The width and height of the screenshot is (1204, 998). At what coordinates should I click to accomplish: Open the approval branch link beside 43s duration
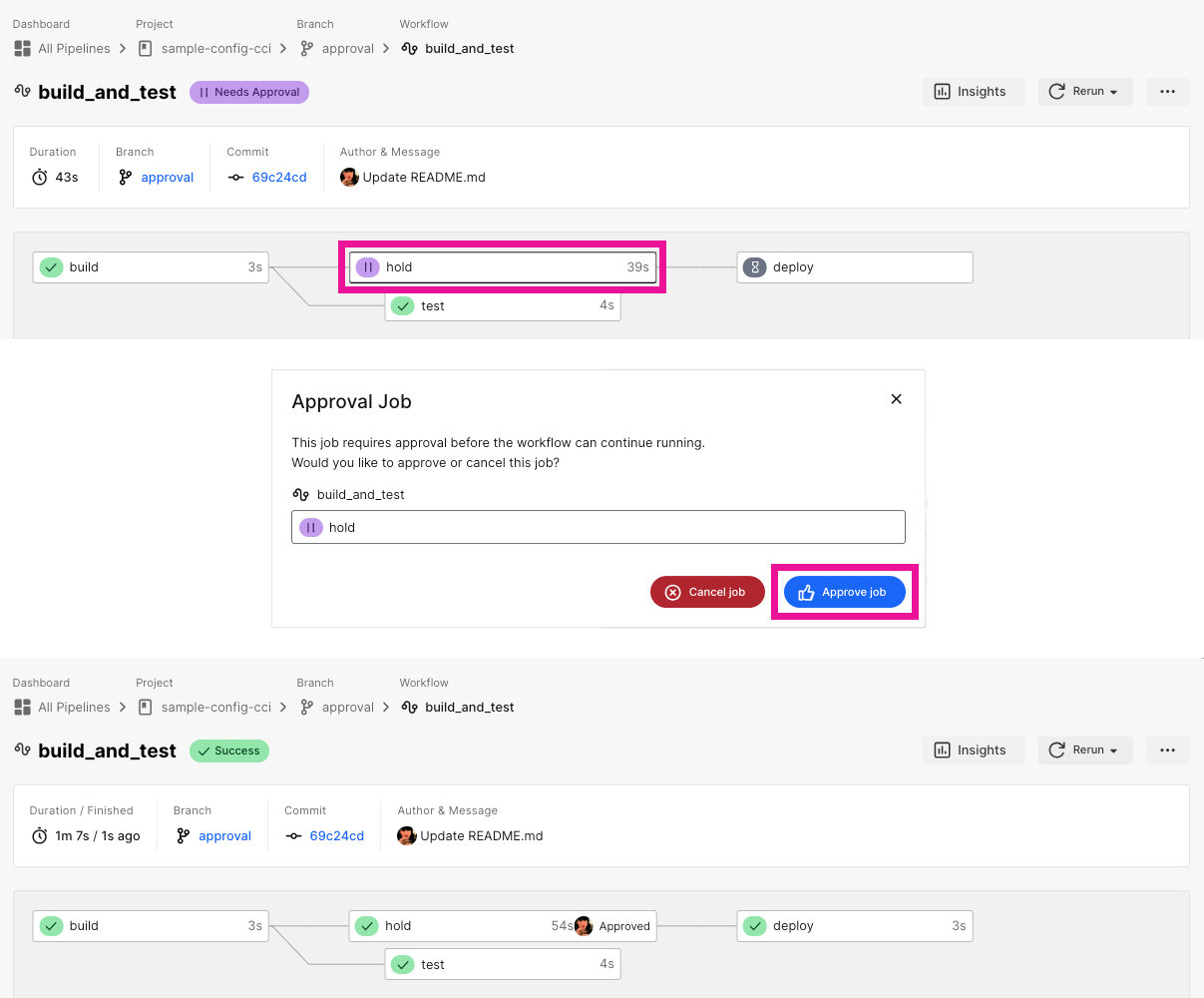[168, 178]
